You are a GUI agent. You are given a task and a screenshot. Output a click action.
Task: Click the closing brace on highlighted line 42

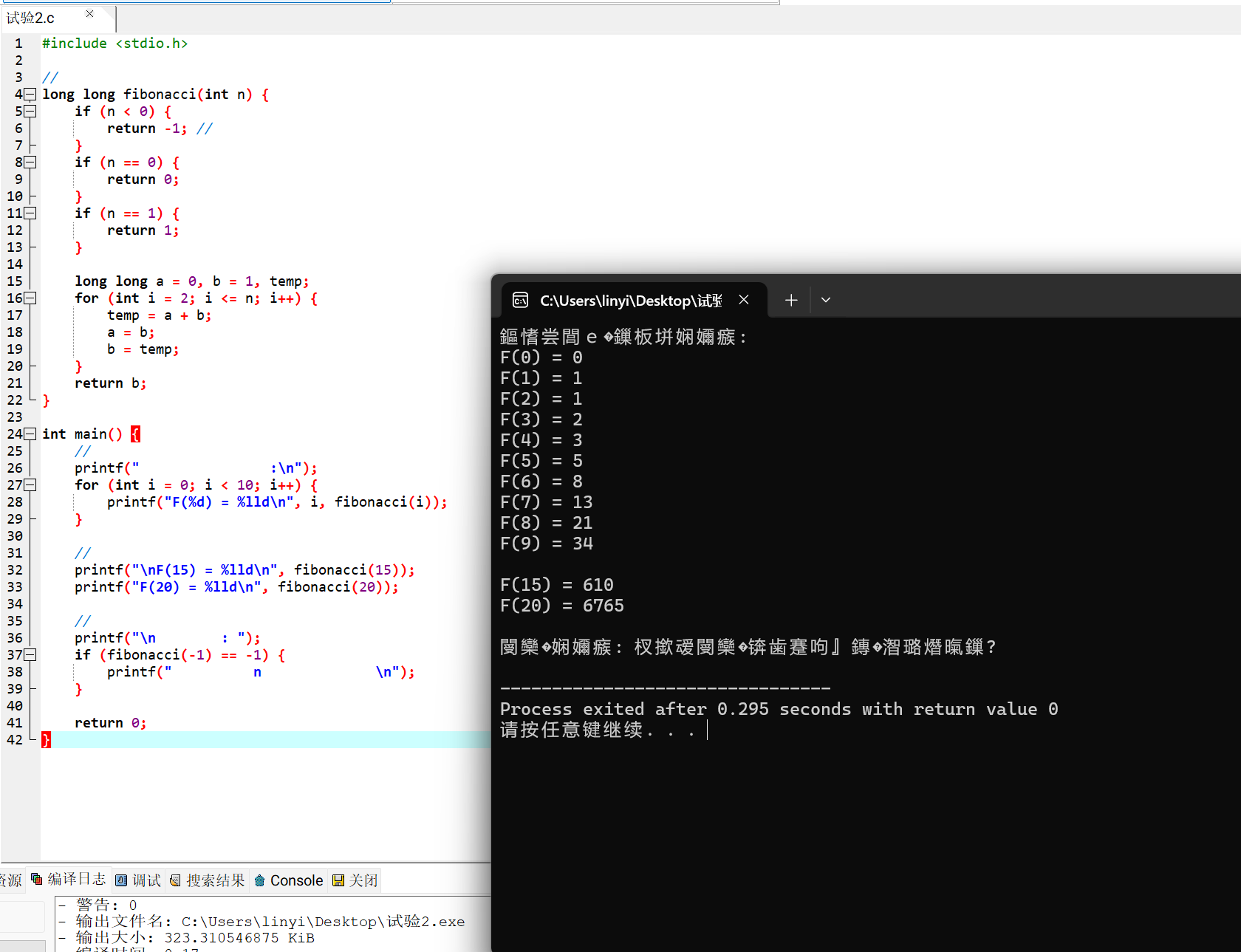[46, 740]
